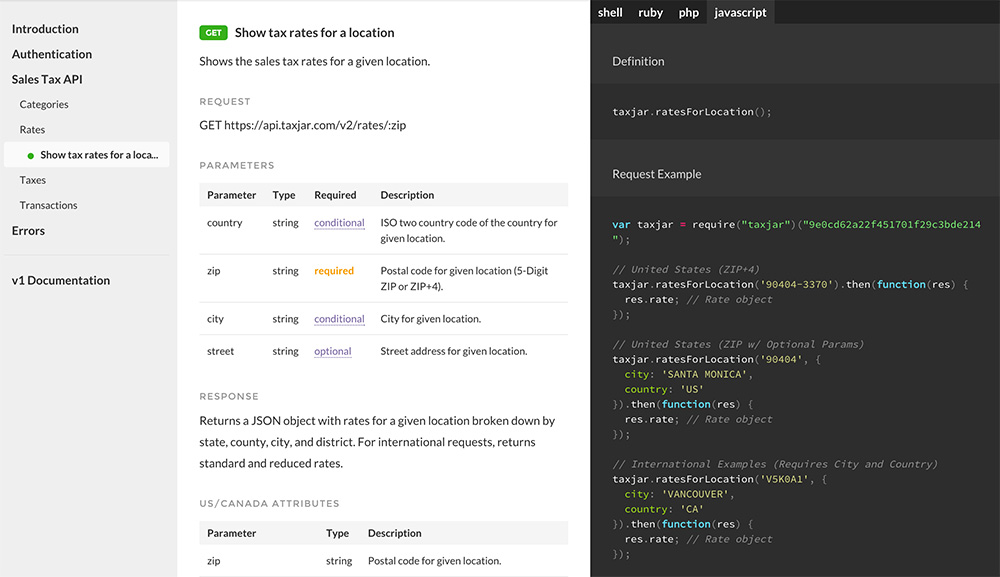The width and height of the screenshot is (1000, 577).
Task: Click the PARAMETERS section label
Action: tap(237, 165)
